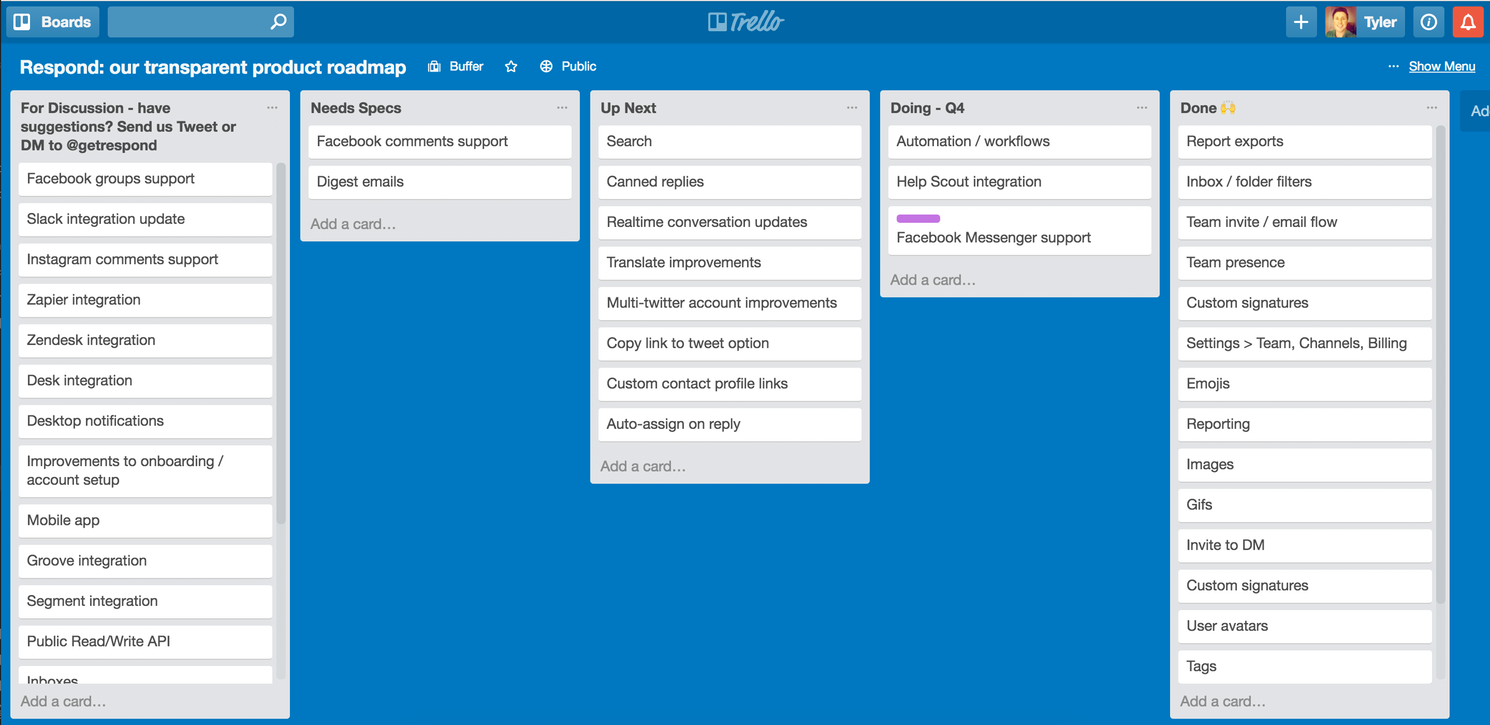Image resolution: width=1490 pixels, height=725 pixels.
Task: Open Inbox / folder filters card
Action: 1305,182
